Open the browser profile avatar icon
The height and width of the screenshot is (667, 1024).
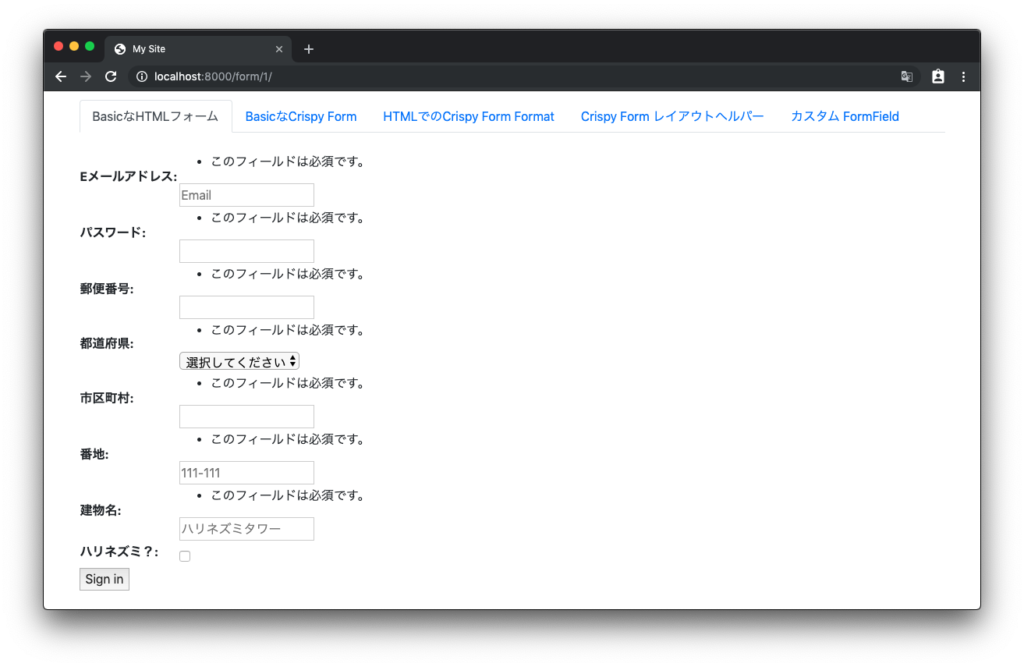(936, 76)
